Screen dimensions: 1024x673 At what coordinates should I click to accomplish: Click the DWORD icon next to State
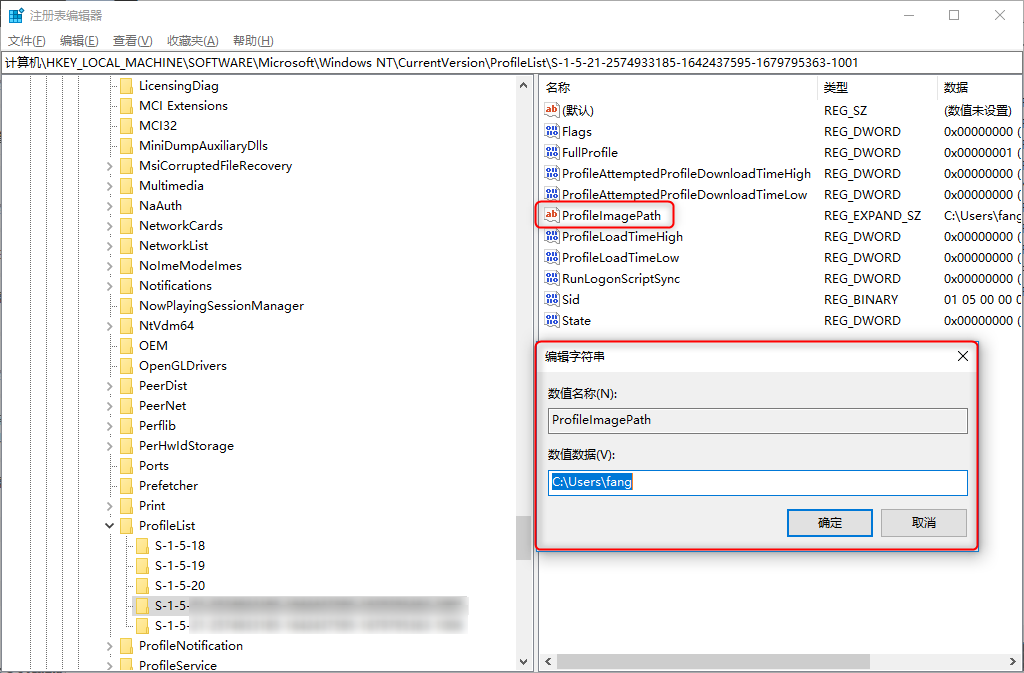[552, 321]
